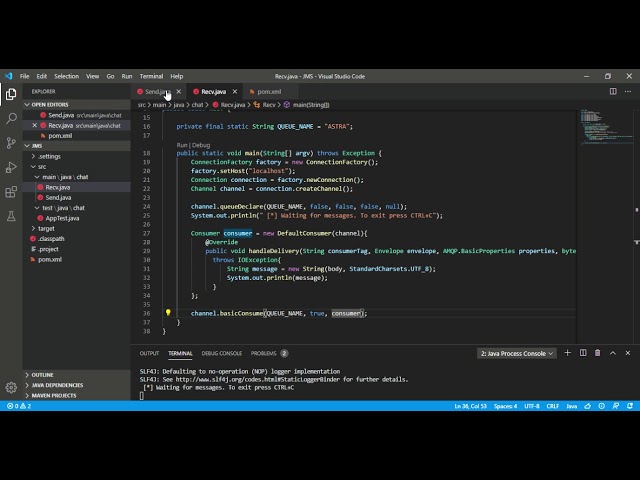Image resolution: width=640 pixels, height=480 pixels.
Task: Close the terminal panel
Action: (628, 353)
